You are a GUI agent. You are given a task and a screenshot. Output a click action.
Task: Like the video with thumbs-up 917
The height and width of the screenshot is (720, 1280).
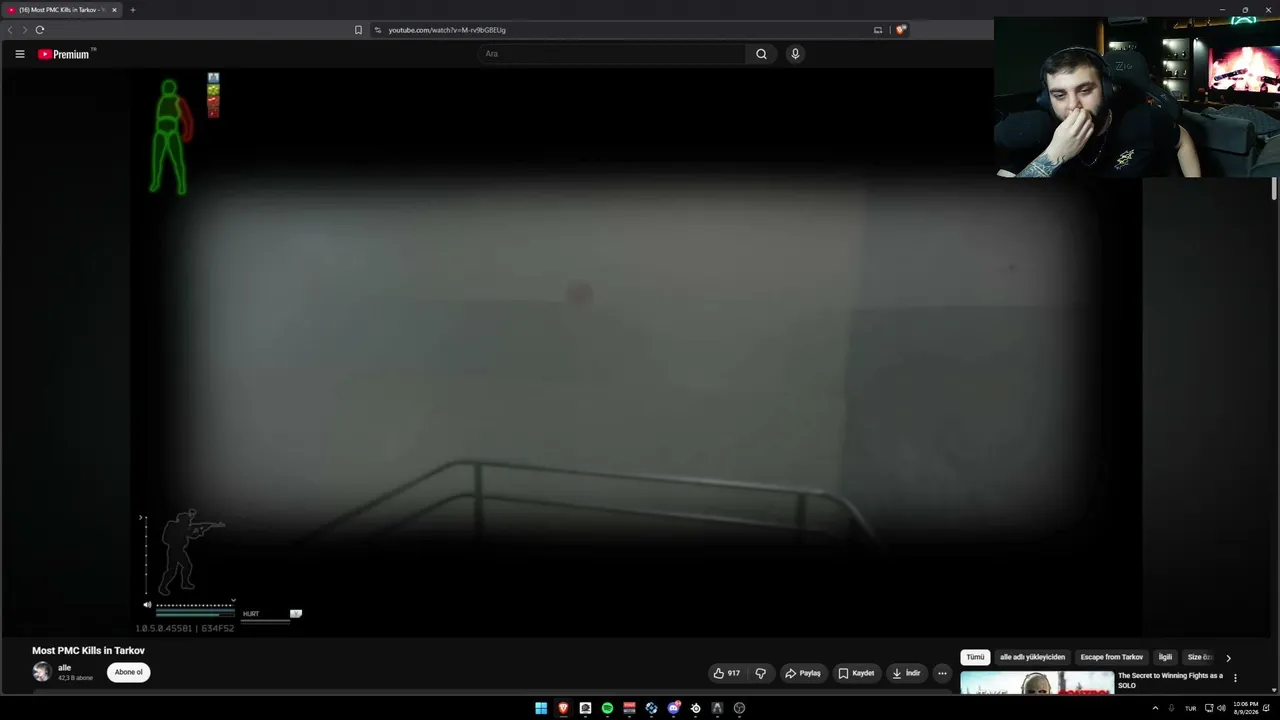pyautogui.click(x=727, y=673)
